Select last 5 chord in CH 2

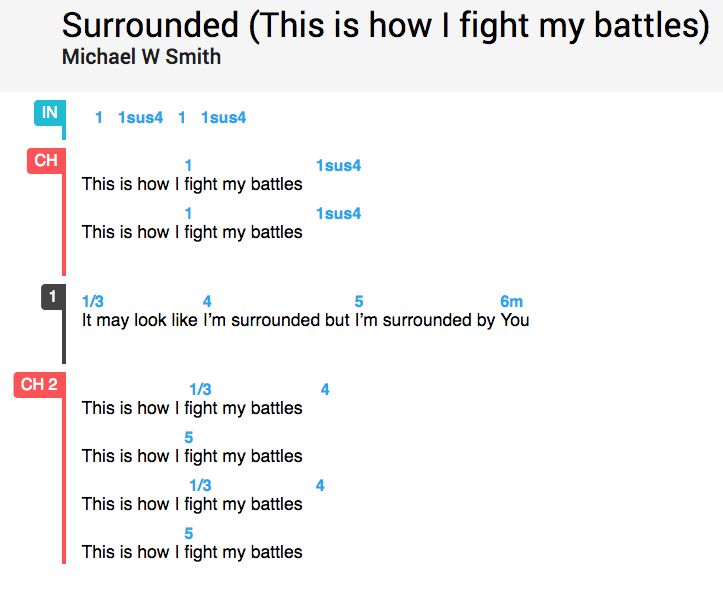(x=189, y=534)
